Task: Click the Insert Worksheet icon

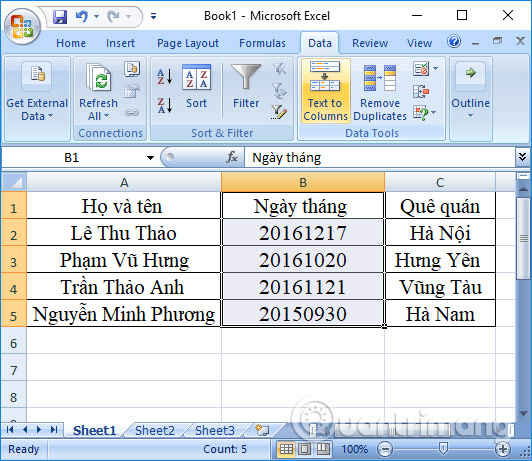Action: pos(262,430)
